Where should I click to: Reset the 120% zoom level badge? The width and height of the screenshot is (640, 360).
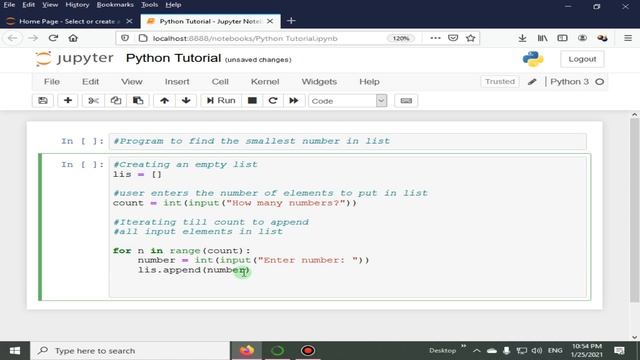pos(401,38)
